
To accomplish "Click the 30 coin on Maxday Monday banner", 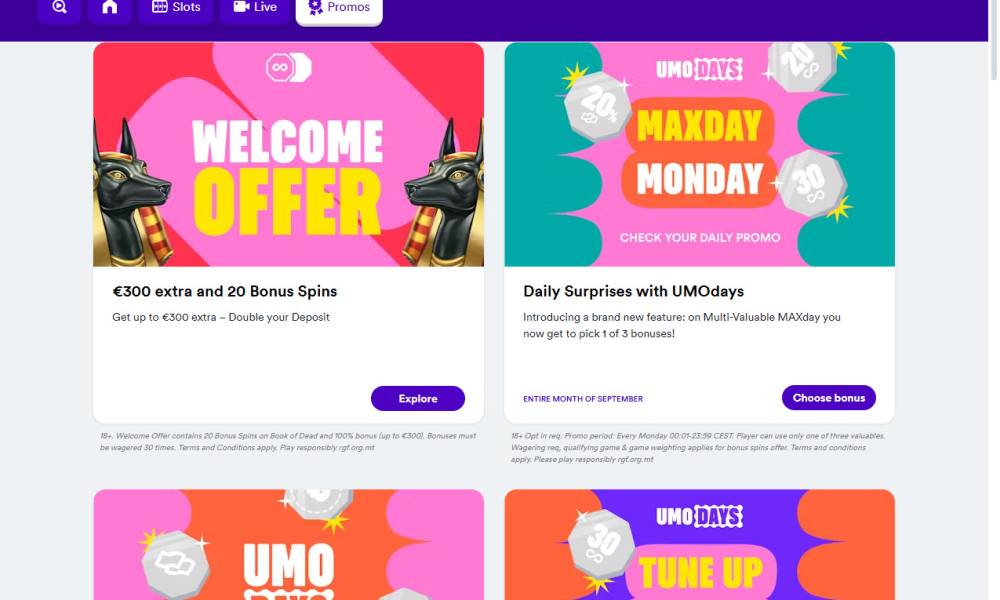I will pyautogui.click(x=811, y=184).
